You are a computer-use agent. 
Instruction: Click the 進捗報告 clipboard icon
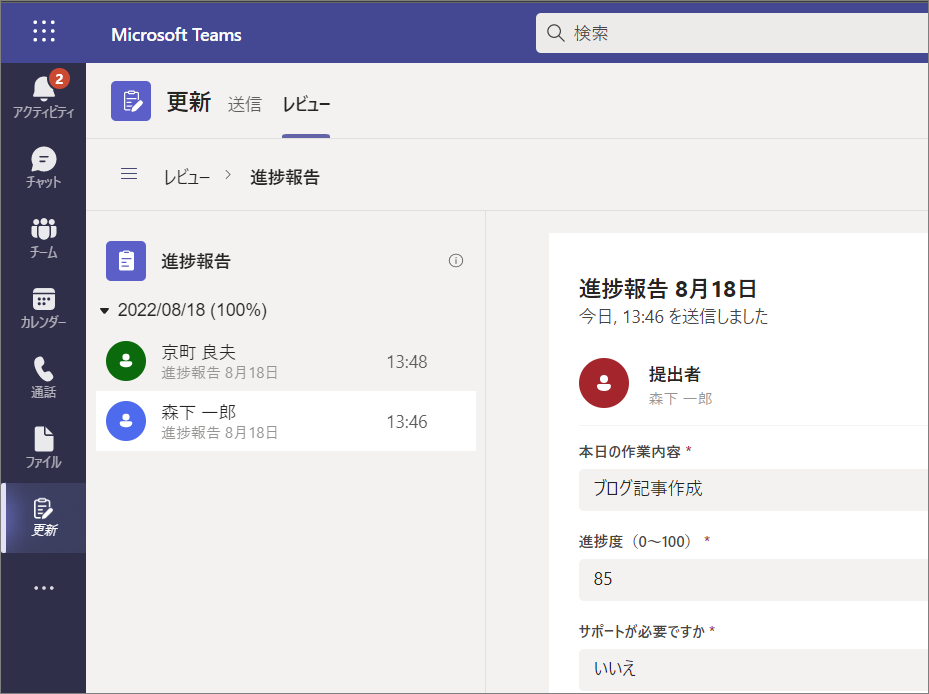pos(126,261)
